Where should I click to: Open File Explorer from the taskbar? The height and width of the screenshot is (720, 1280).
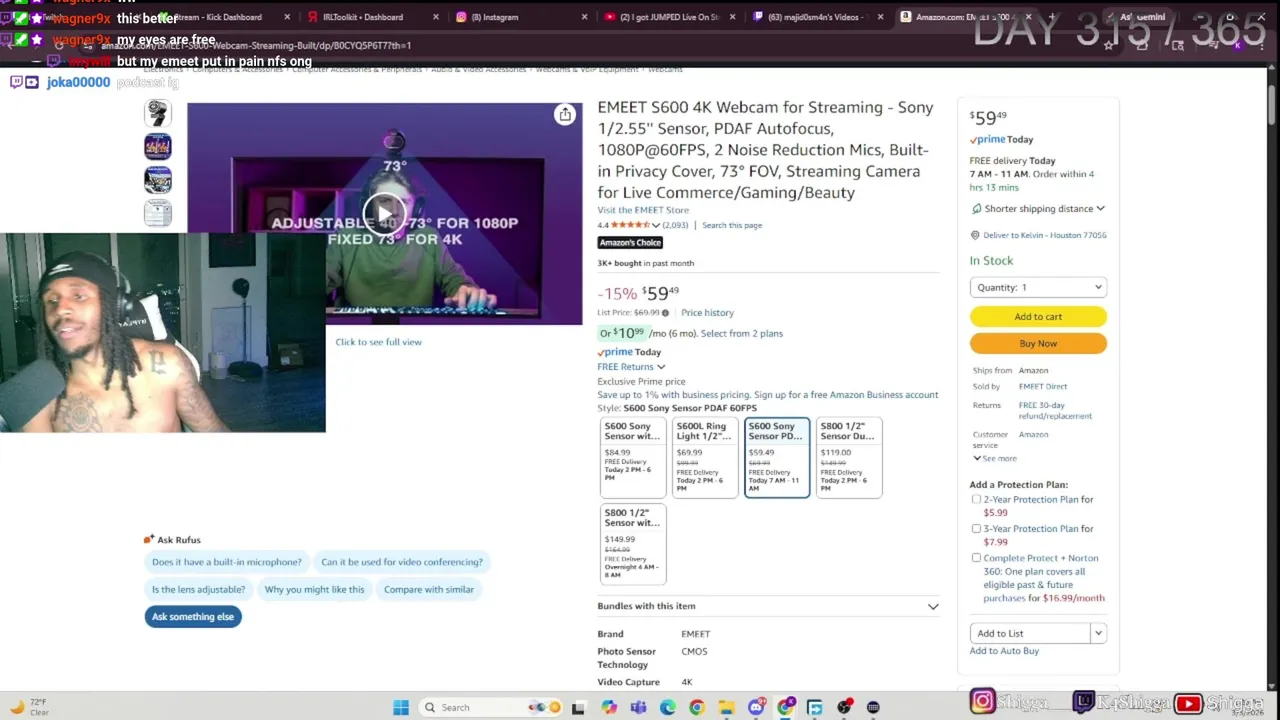pyautogui.click(x=727, y=707)
